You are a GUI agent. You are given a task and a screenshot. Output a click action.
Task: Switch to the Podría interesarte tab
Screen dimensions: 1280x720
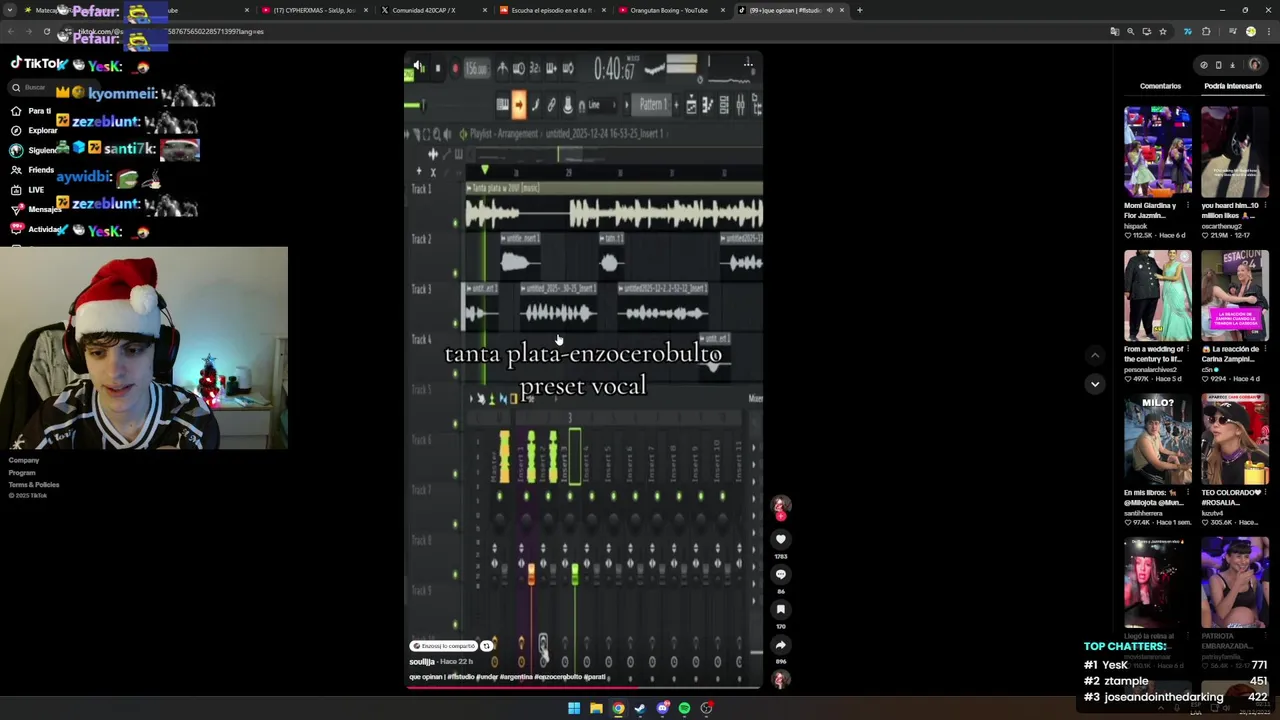point(1232,86)
